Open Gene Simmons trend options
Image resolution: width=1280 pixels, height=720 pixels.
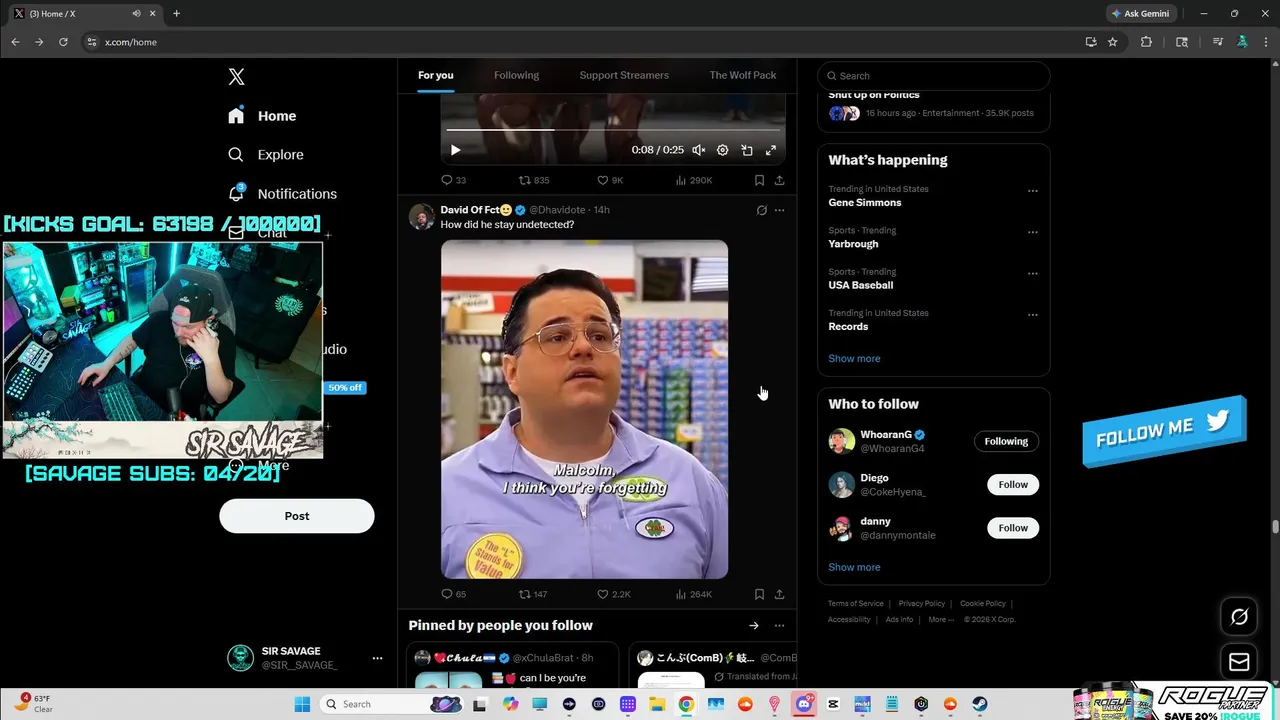tap(1033, 191)
